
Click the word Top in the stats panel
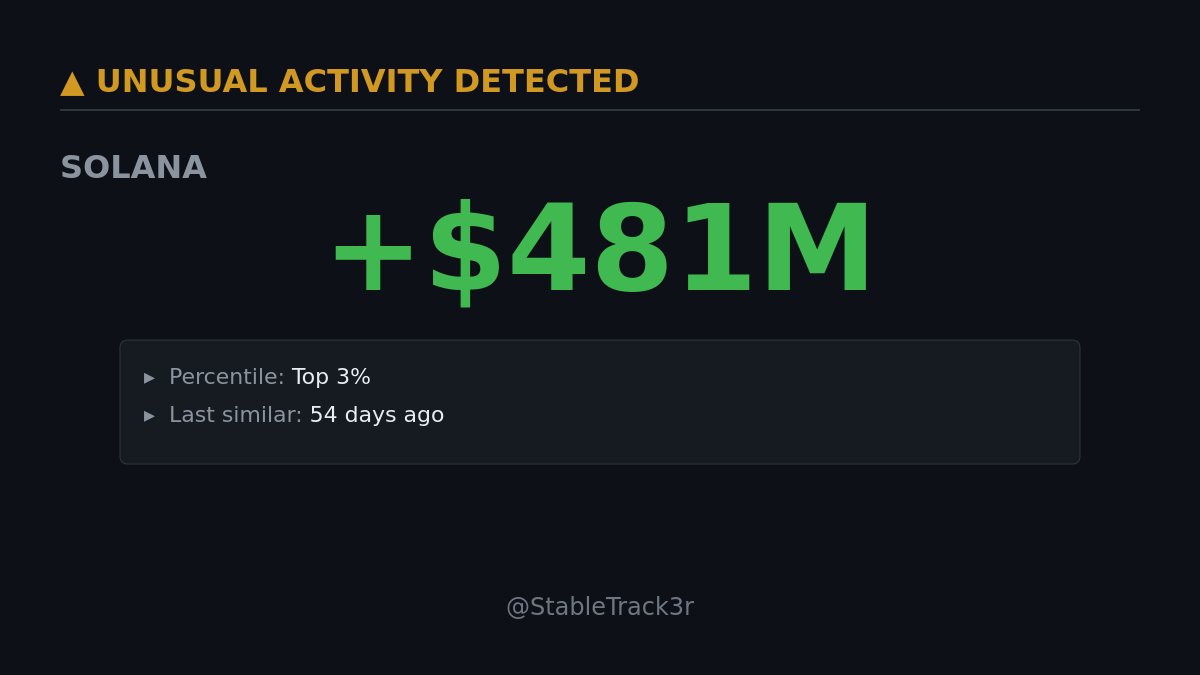pos(309,378)
